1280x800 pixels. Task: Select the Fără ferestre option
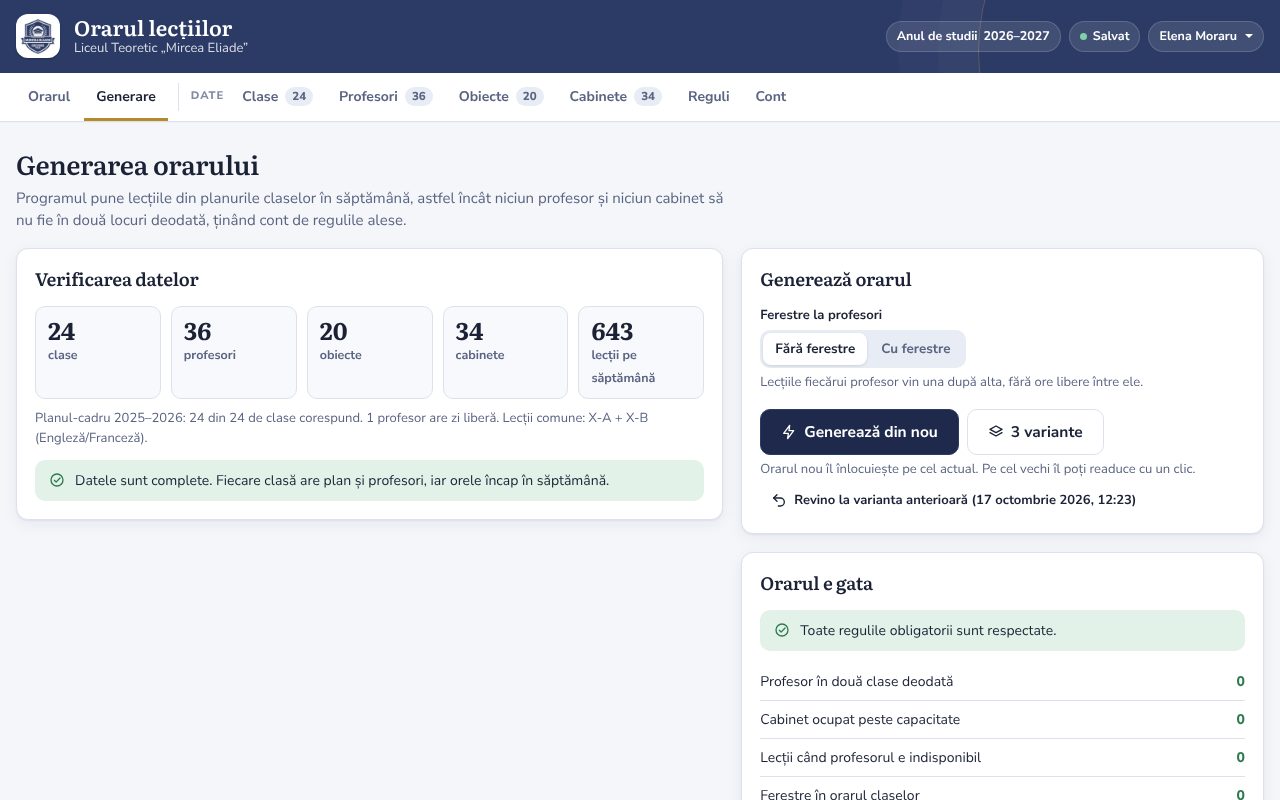click(x=815, y=349)
